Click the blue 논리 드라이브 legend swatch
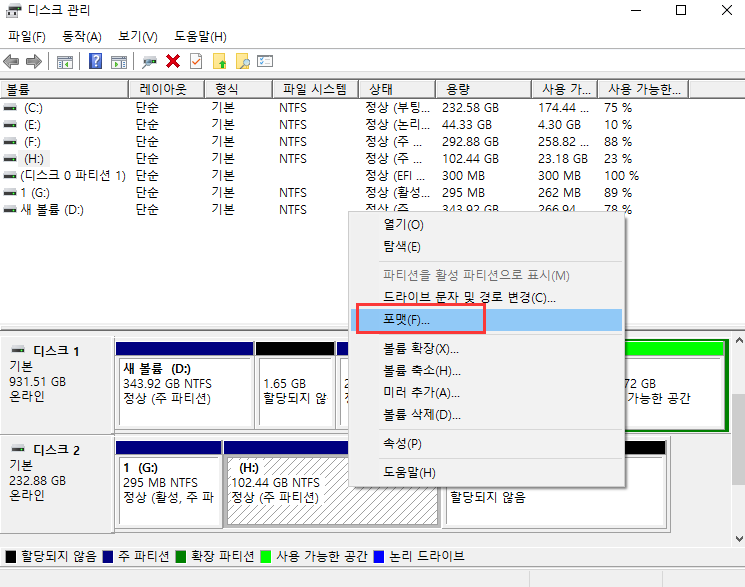This screenshot has width=745, height=587. coord(379,557)
